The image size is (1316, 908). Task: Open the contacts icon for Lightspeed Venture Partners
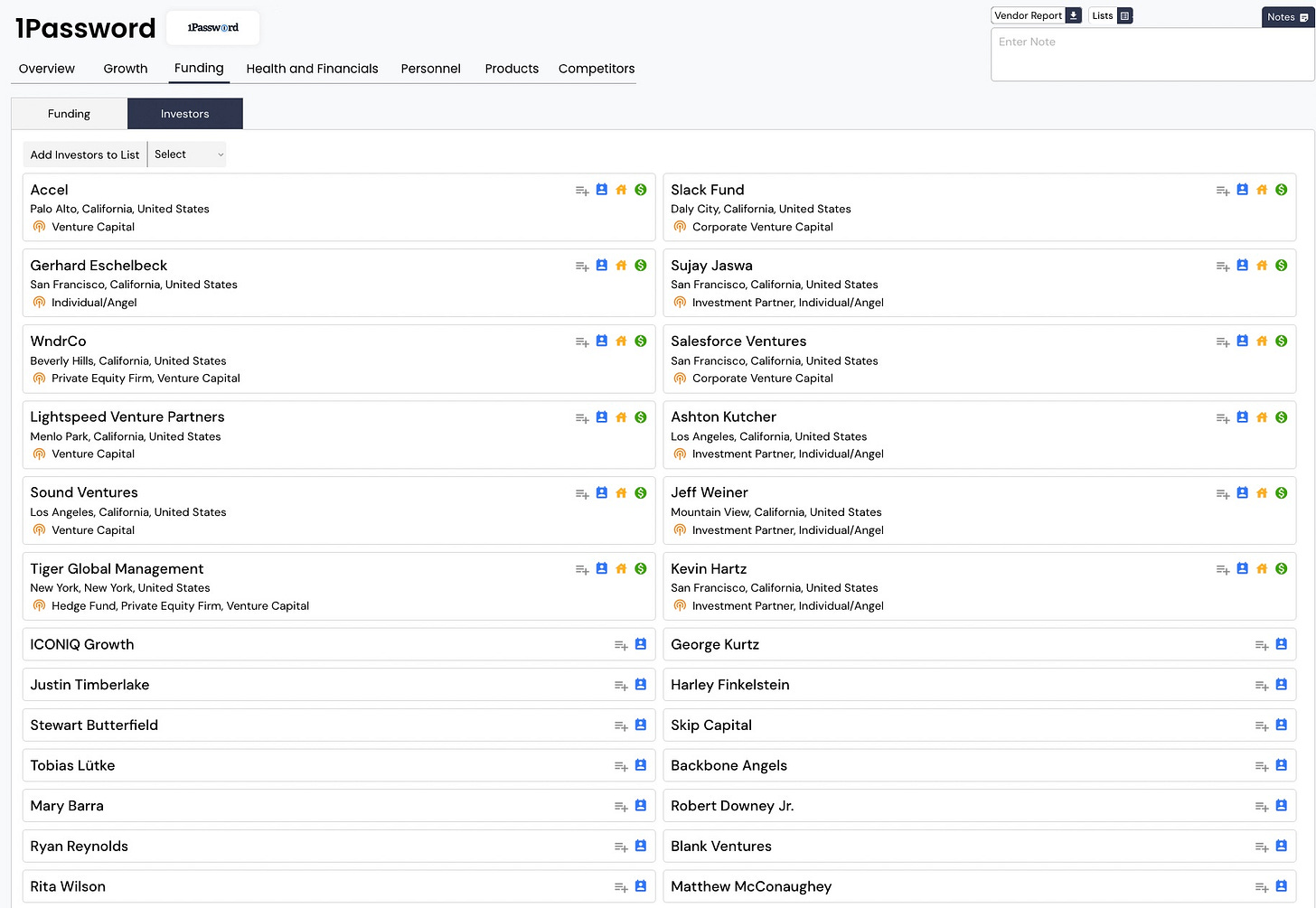pos(602,417)
